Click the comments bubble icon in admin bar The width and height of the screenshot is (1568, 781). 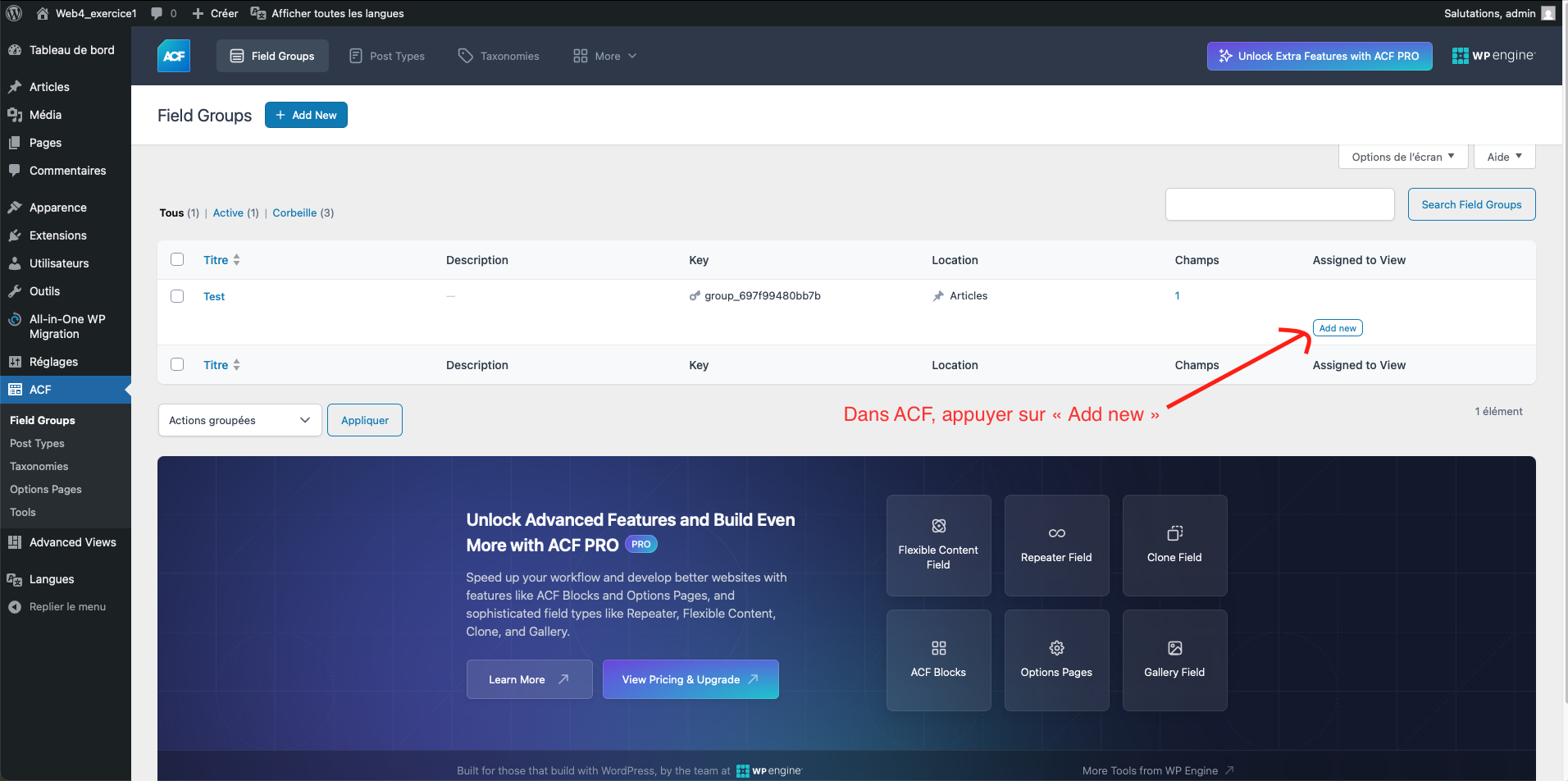click(x=157, y=13)
